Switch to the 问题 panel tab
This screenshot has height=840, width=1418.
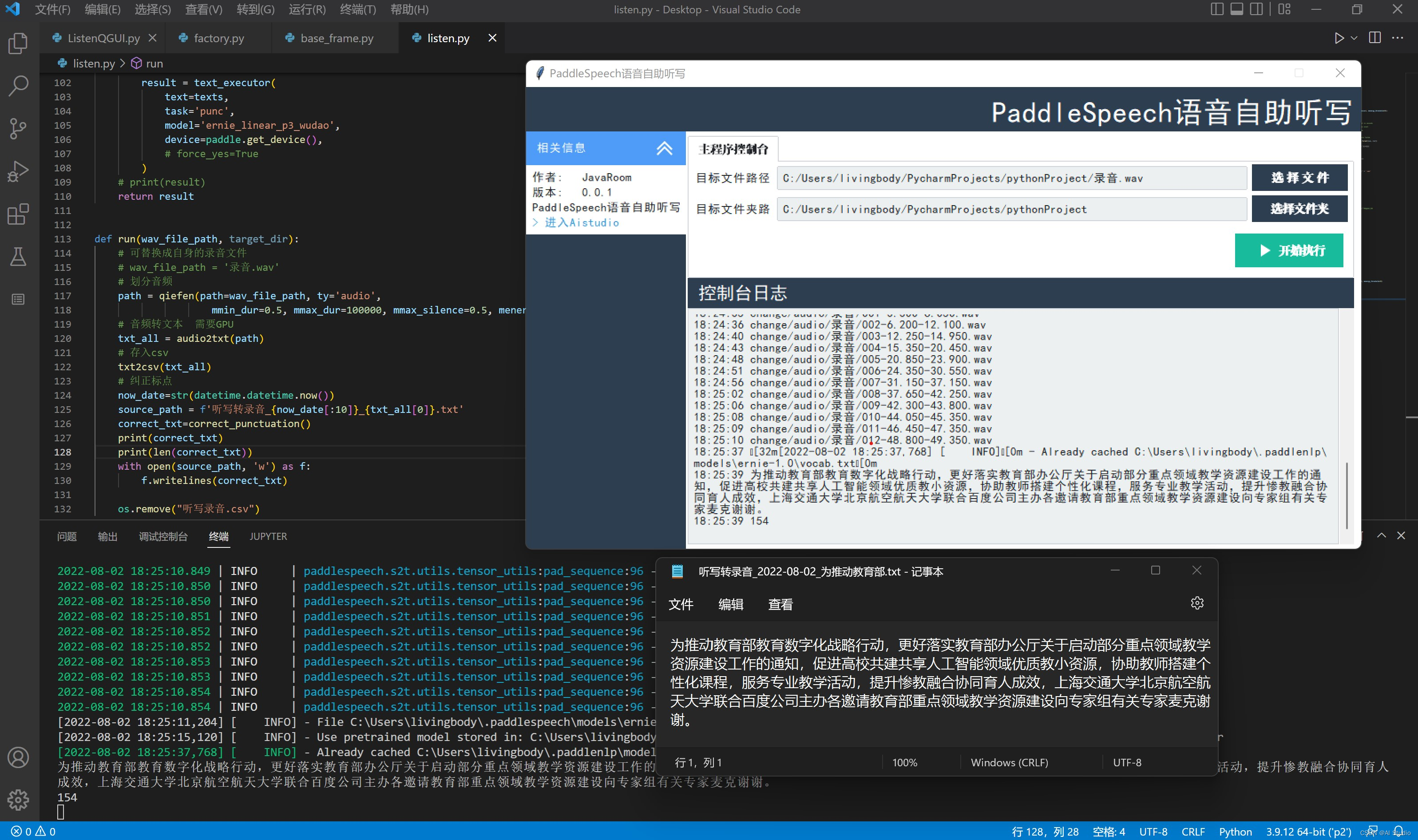(x=67, y=536)
